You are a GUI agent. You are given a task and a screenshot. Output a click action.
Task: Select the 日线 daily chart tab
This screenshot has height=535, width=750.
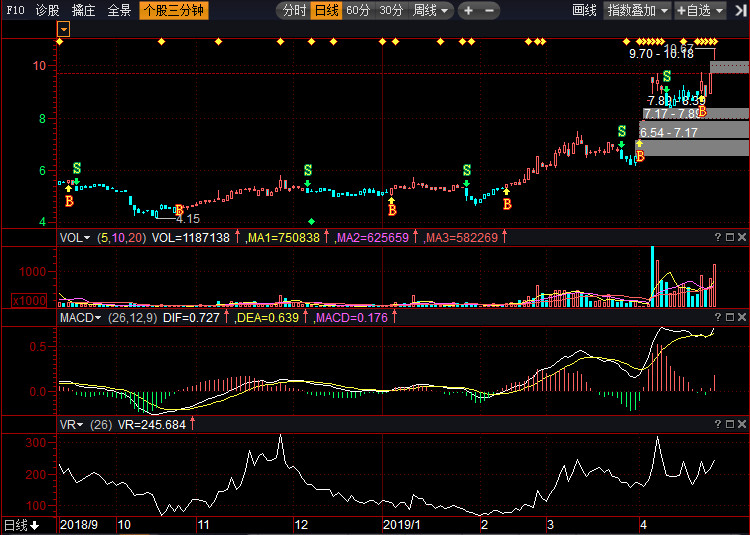[327, 10]
